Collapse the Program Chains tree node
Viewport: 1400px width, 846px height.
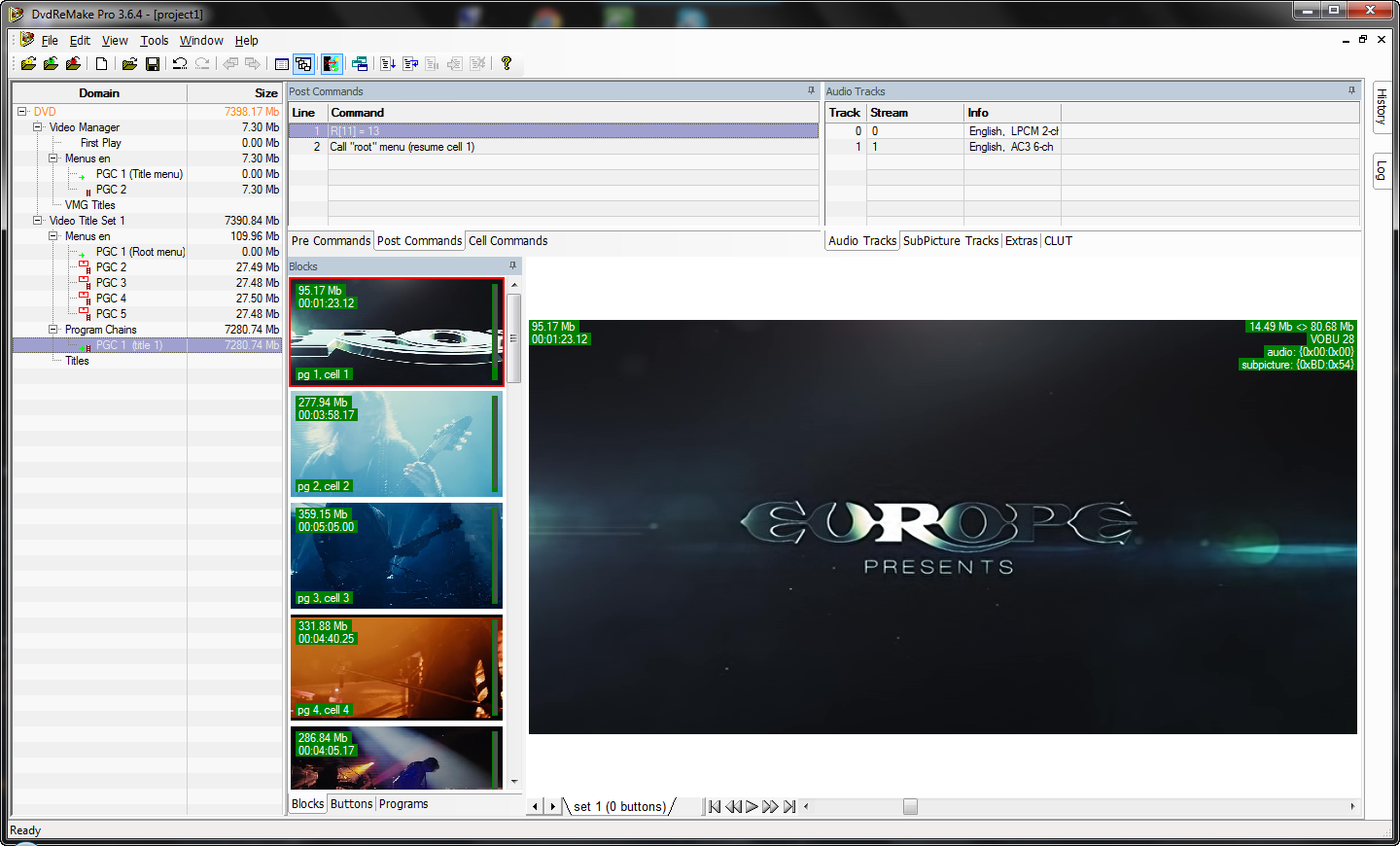[x=53, y=330]
